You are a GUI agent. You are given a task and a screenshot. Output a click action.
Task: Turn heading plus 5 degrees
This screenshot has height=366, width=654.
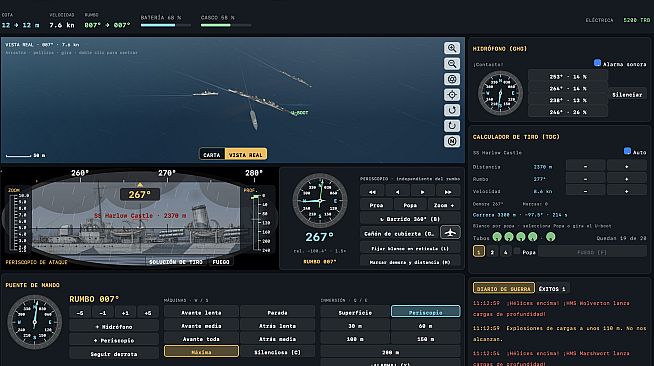click(148, 313)
